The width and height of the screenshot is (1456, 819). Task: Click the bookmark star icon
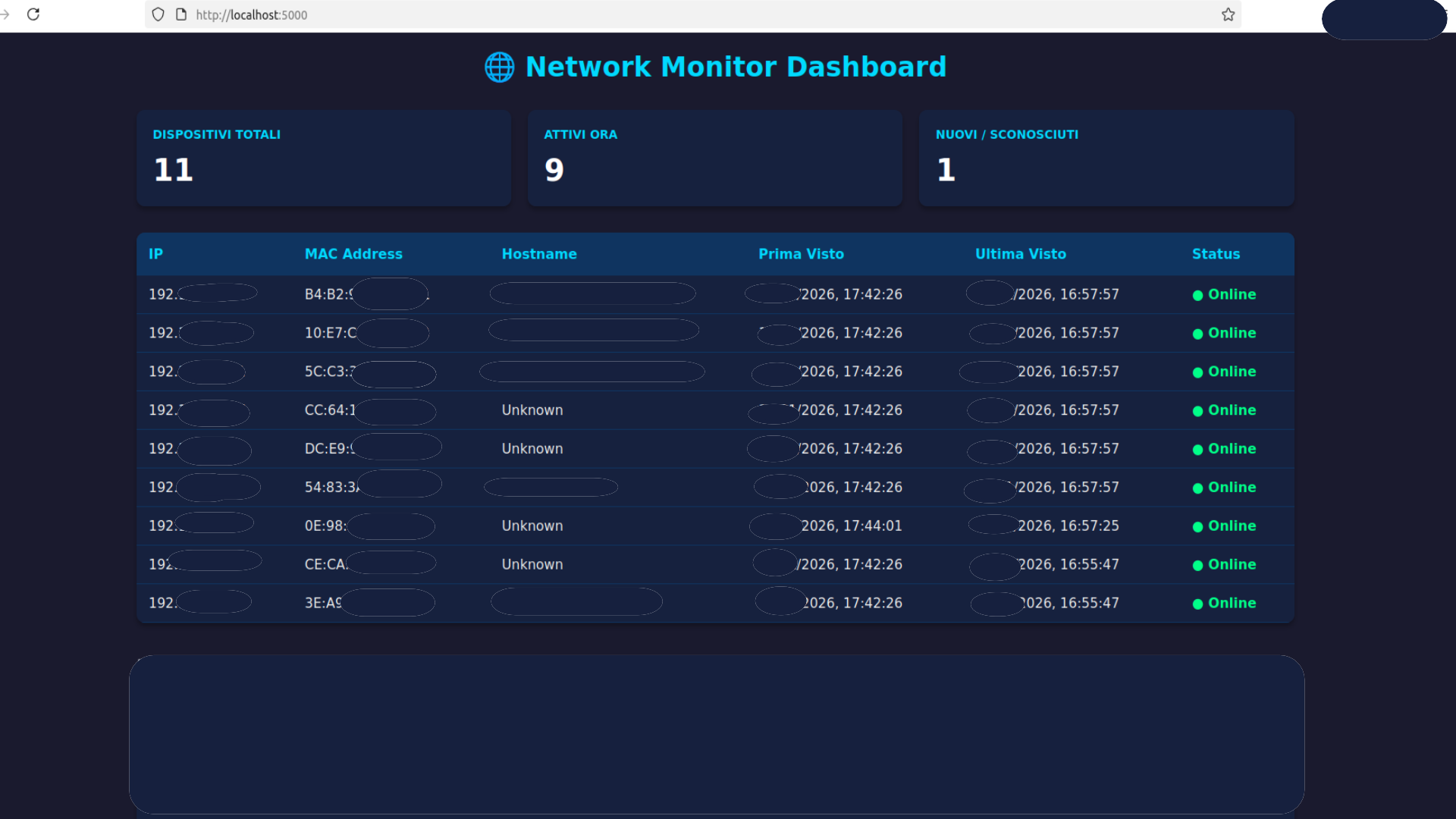pyautogui.click(x=1227, y=14)
